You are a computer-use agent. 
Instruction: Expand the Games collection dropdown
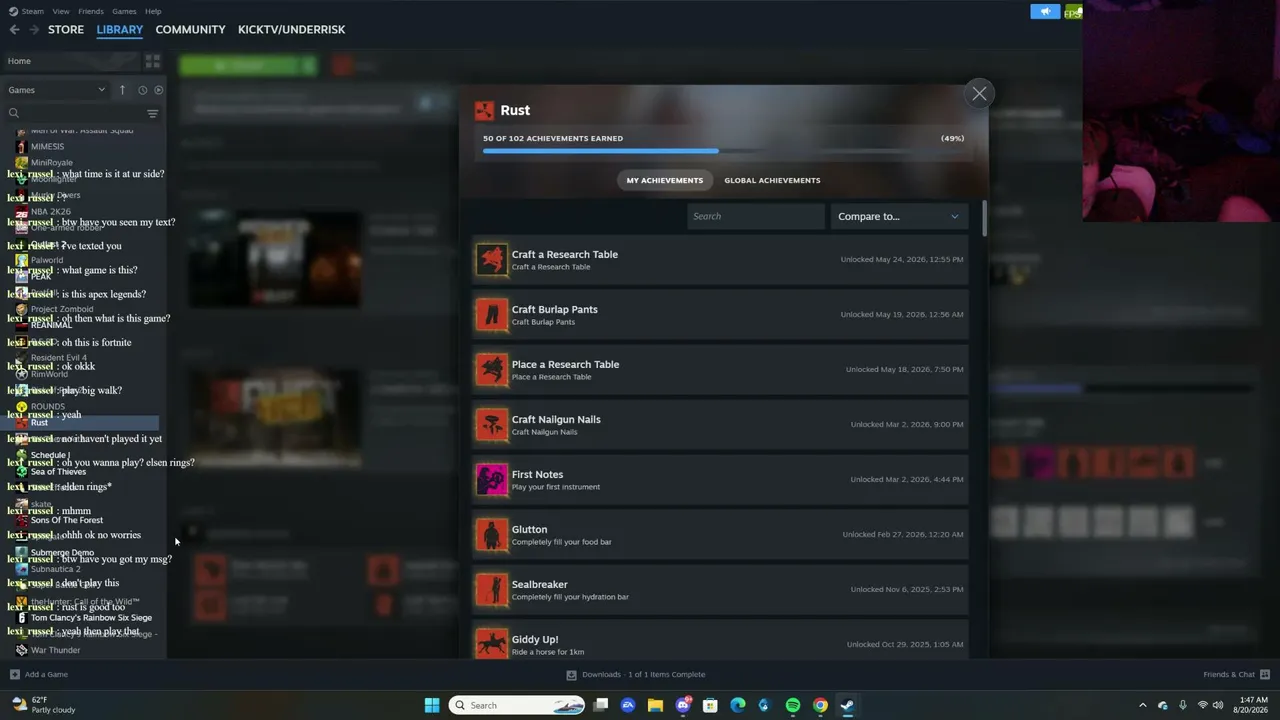pyautogui.click(x=56, y=90)
